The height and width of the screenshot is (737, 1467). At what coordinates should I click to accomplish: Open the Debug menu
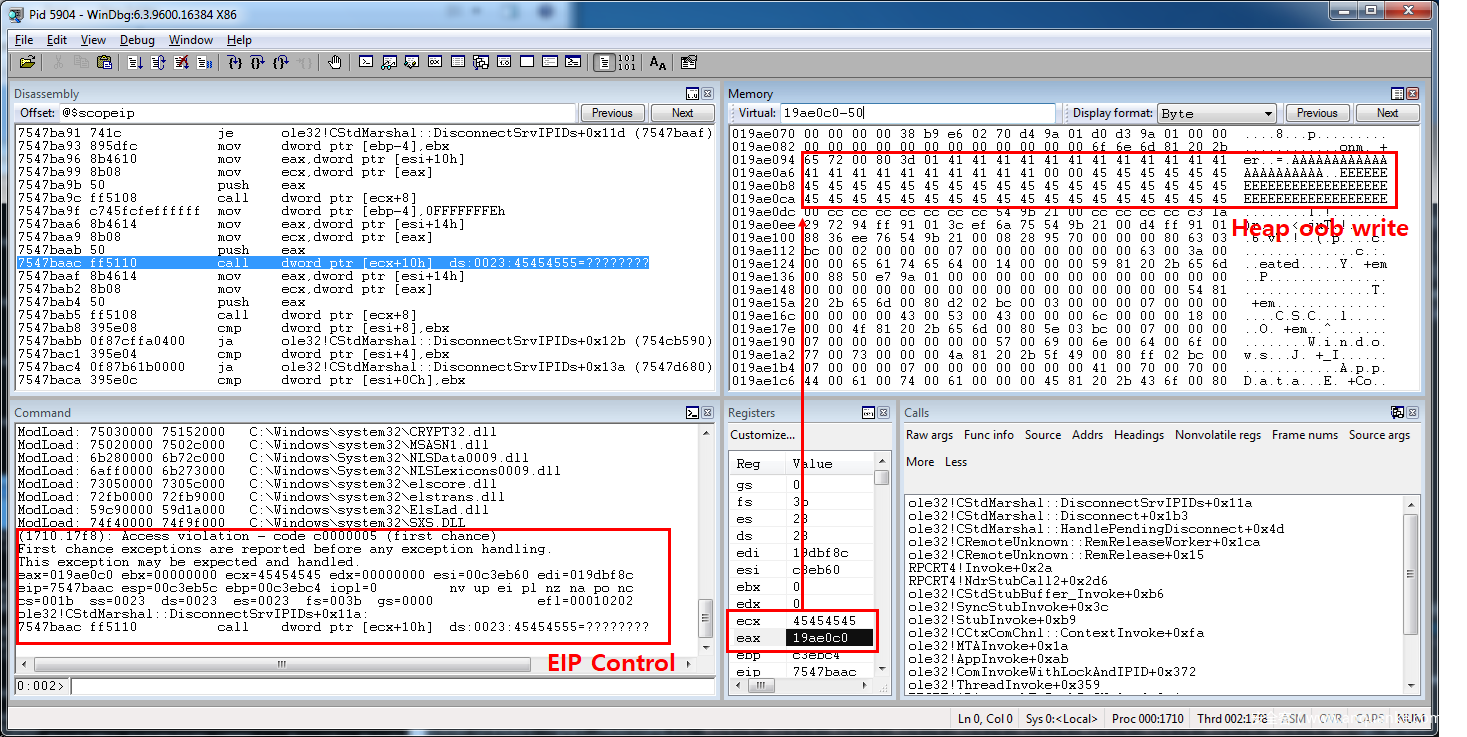pyautogui.click(x=137, y=40)
